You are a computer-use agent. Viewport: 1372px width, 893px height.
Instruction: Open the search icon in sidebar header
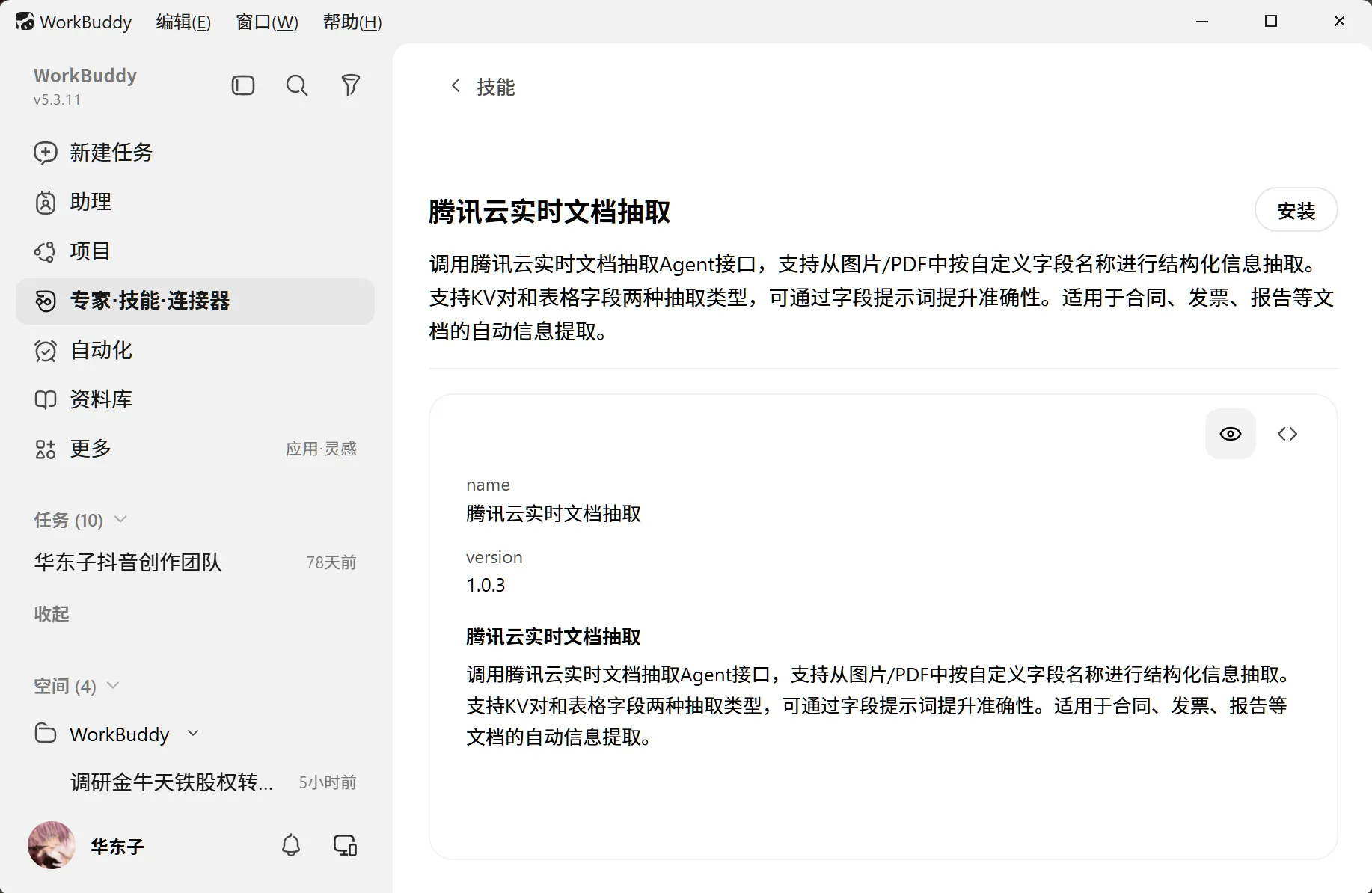(297, 85)
